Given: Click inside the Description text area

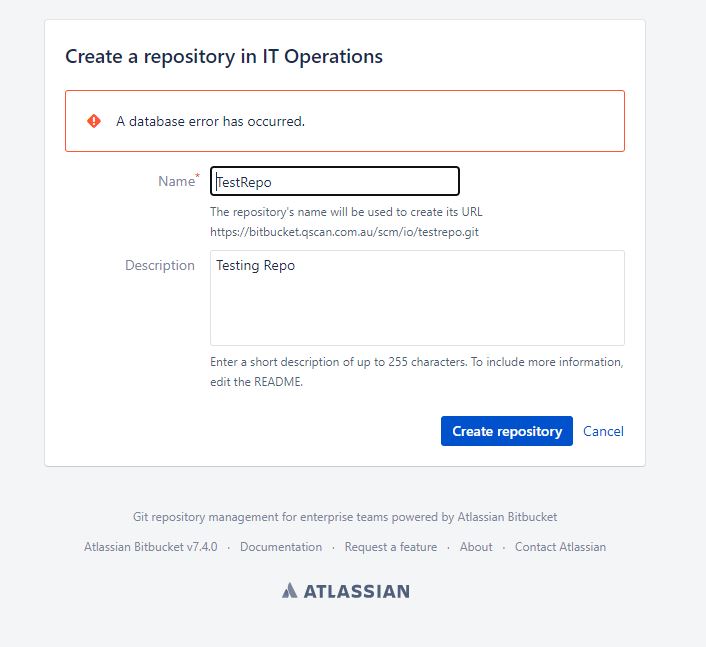Looking at the screenshot, I should coord(417,298).
